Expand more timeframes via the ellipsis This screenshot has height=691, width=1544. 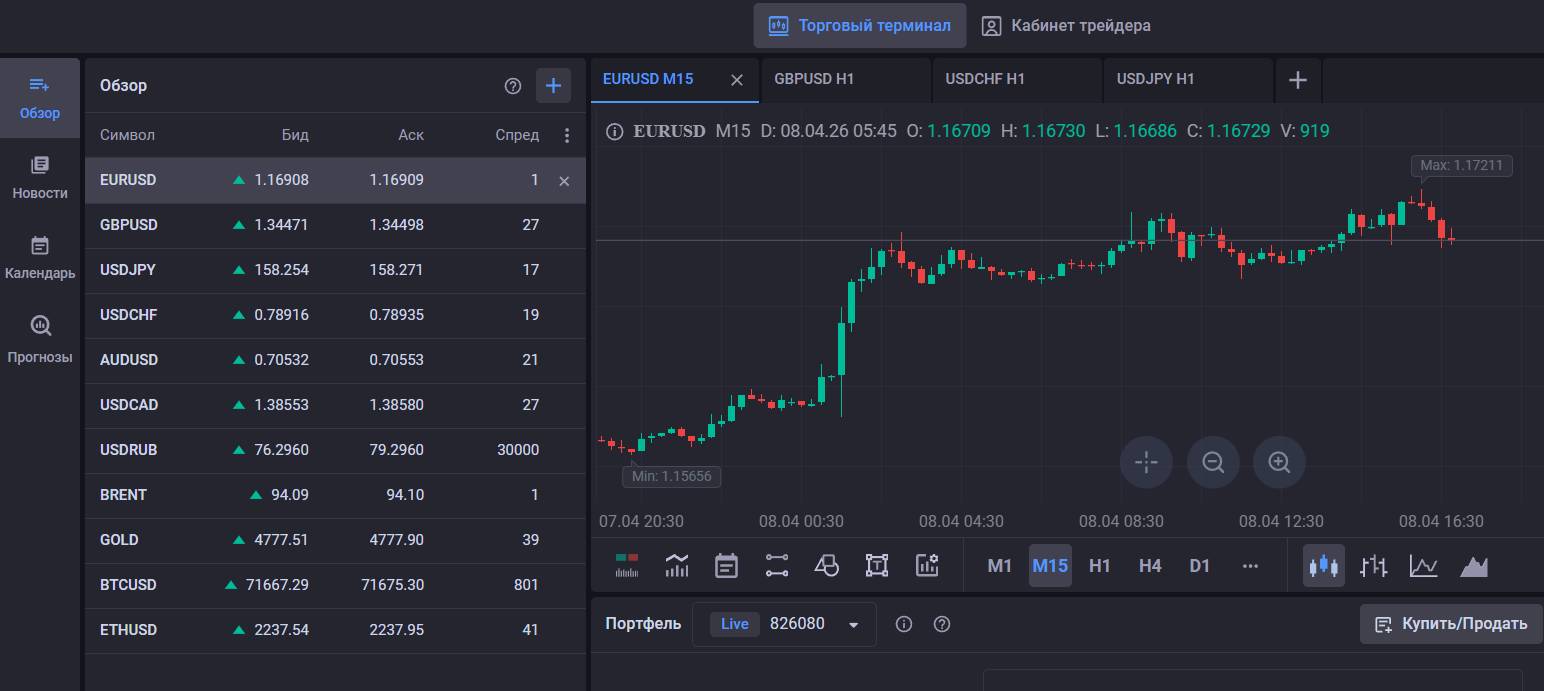tap(1250, 565)
